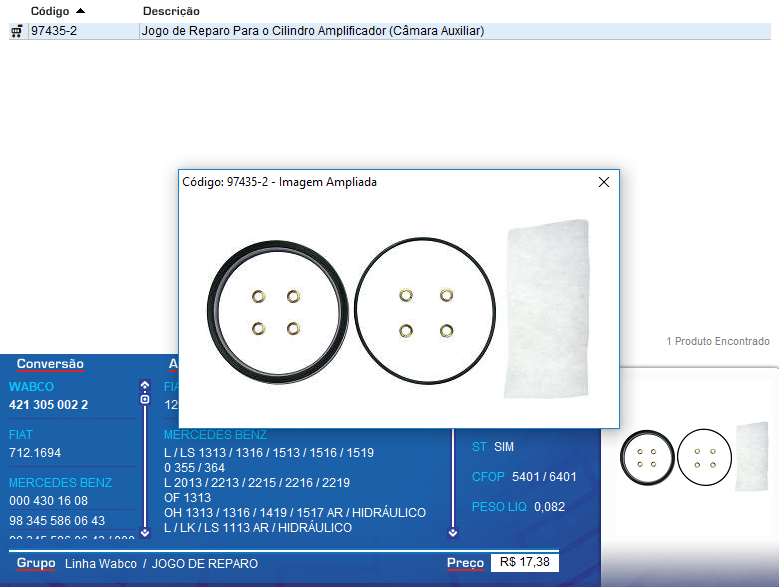Click the product icon beside code 97435-2
779x587 pixels.
point(16,32)
